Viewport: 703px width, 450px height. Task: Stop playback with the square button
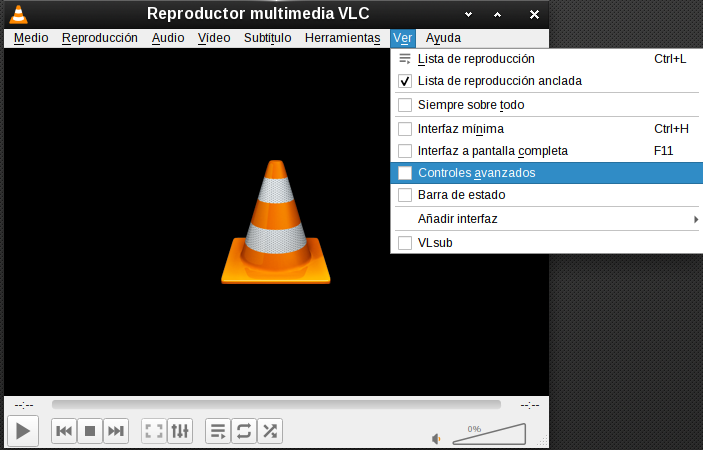[x=90, y=431]
